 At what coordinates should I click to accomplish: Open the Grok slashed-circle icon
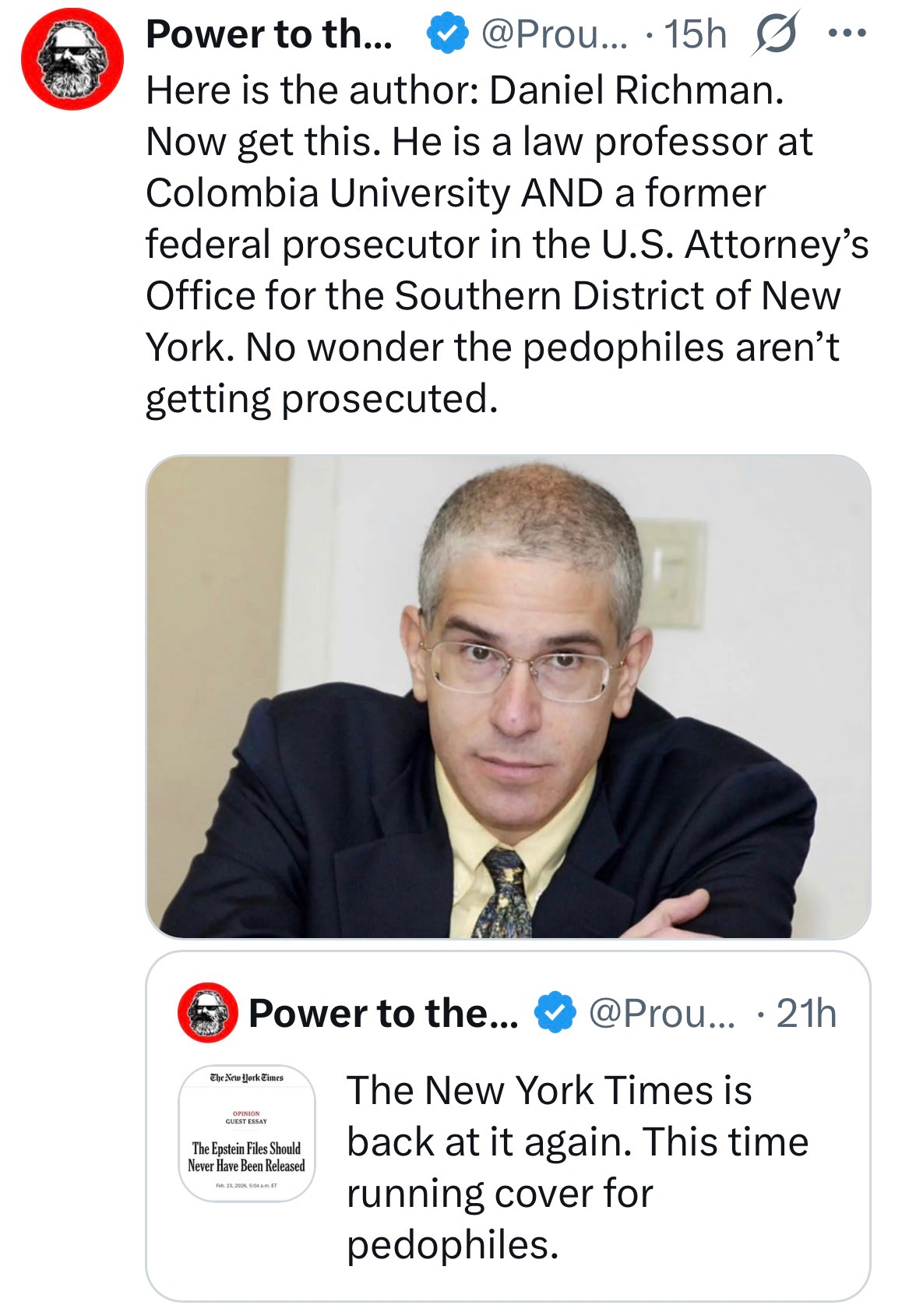[774, 35]
